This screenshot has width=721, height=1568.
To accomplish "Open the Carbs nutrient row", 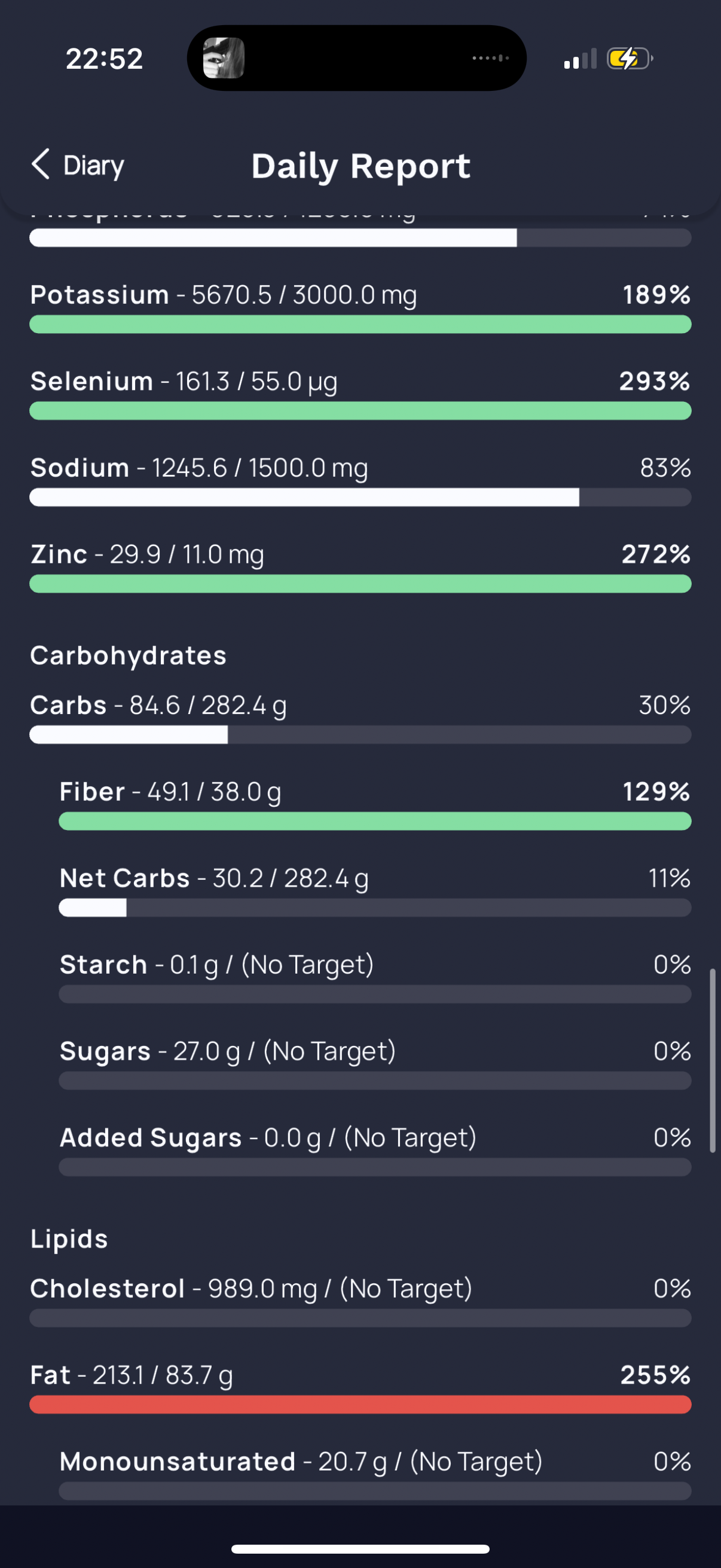I will tap(360, 718).
